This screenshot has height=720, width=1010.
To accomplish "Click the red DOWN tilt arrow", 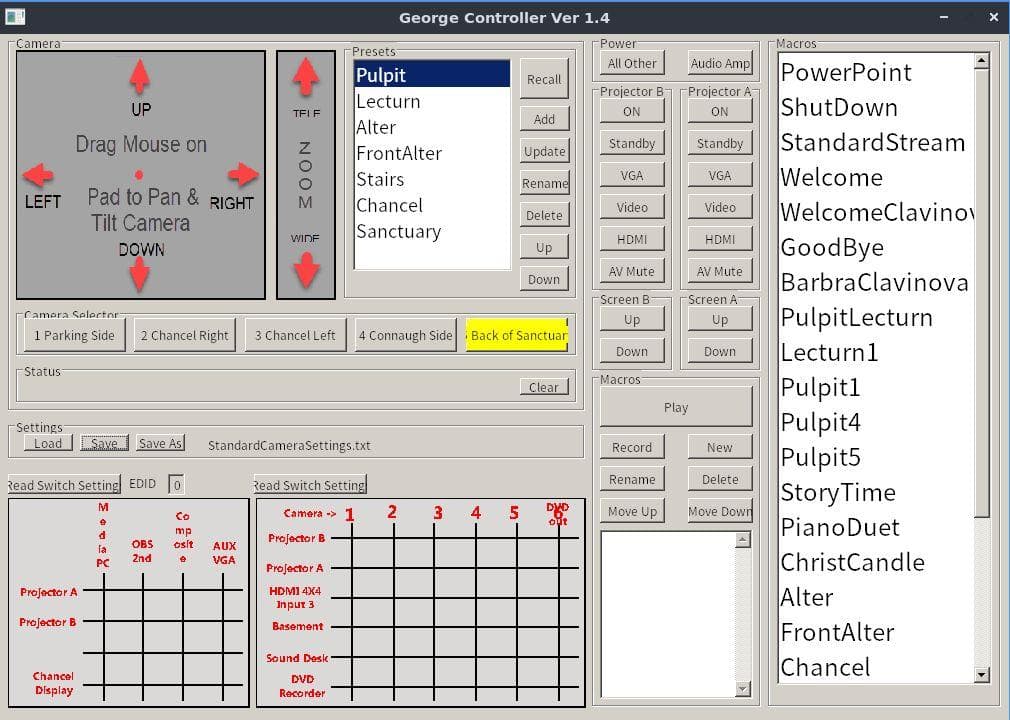I will coord(140,273).
